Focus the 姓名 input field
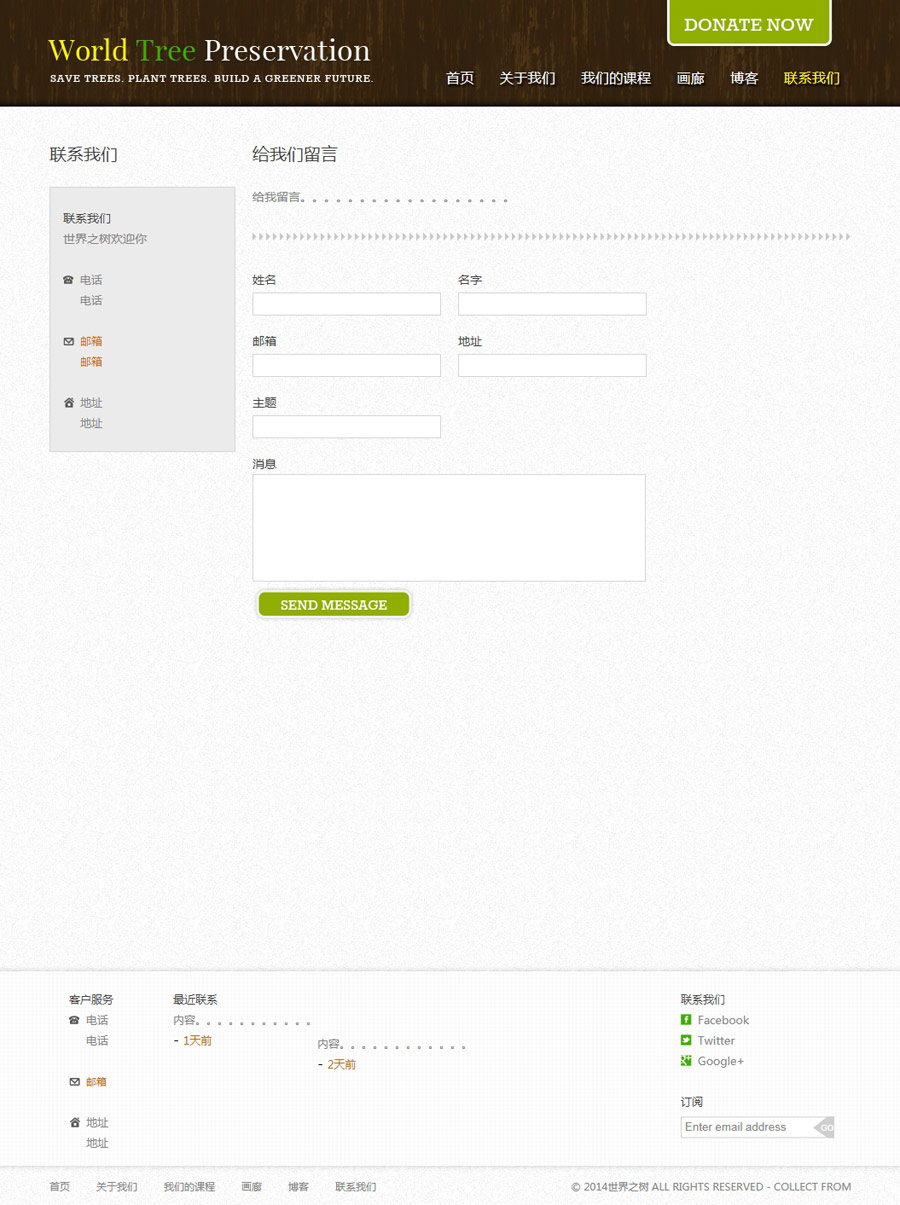Screen dimensions: 900x1205 pyautogui.click(x=346, y=304)
